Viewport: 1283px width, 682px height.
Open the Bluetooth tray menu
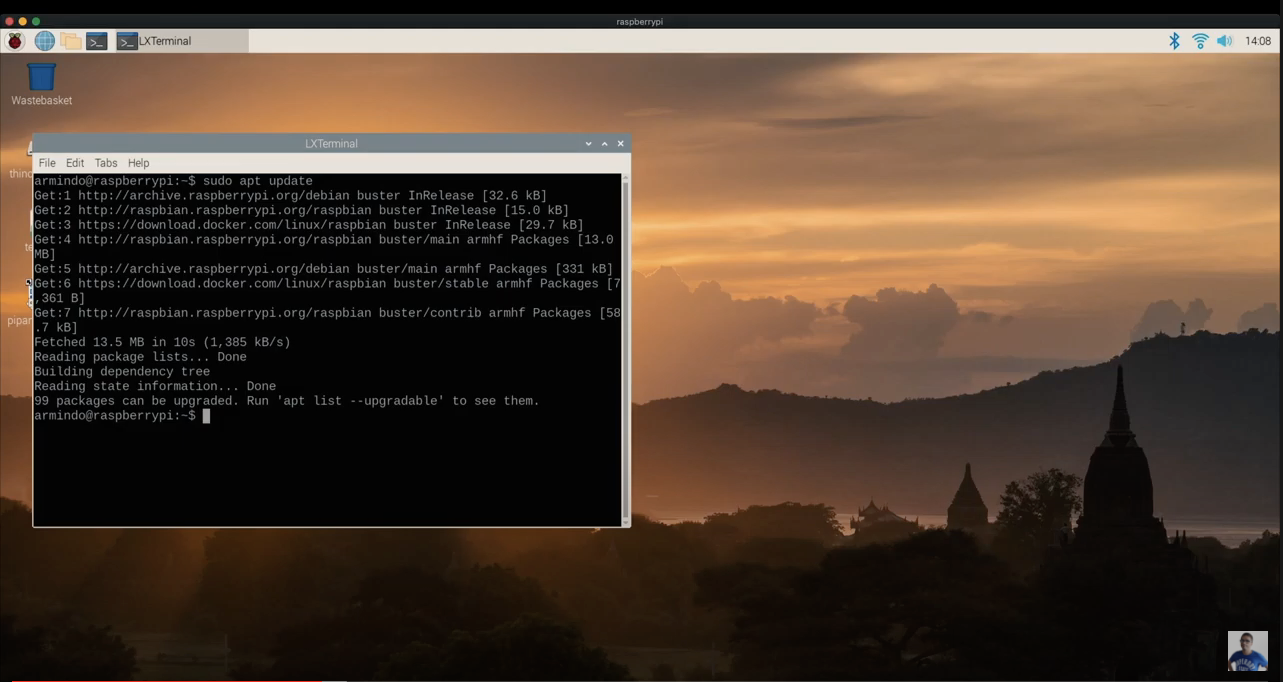click(x=1175, y=41)
